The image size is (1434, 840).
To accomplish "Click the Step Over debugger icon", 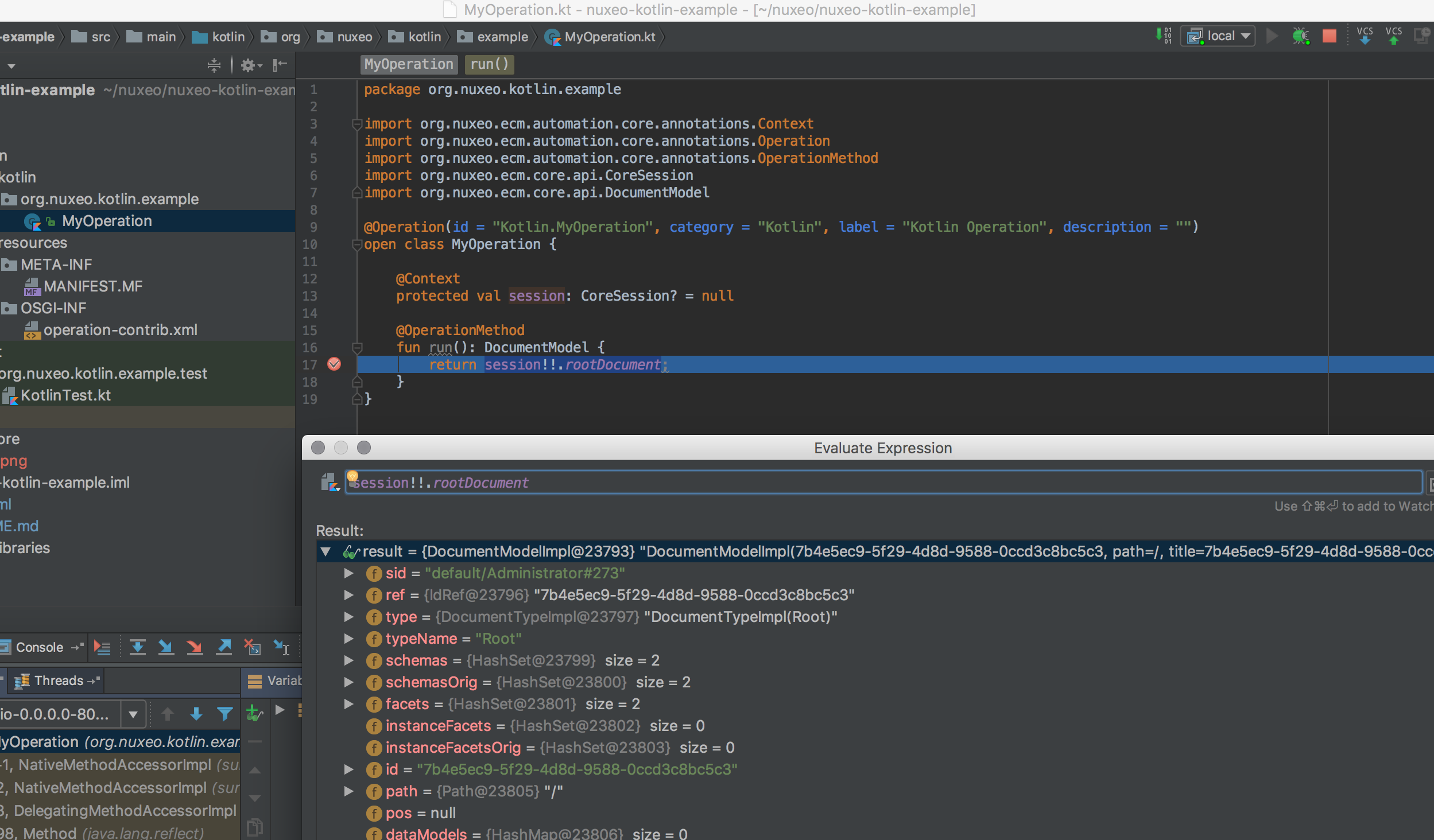I will (x=138, y=647).
